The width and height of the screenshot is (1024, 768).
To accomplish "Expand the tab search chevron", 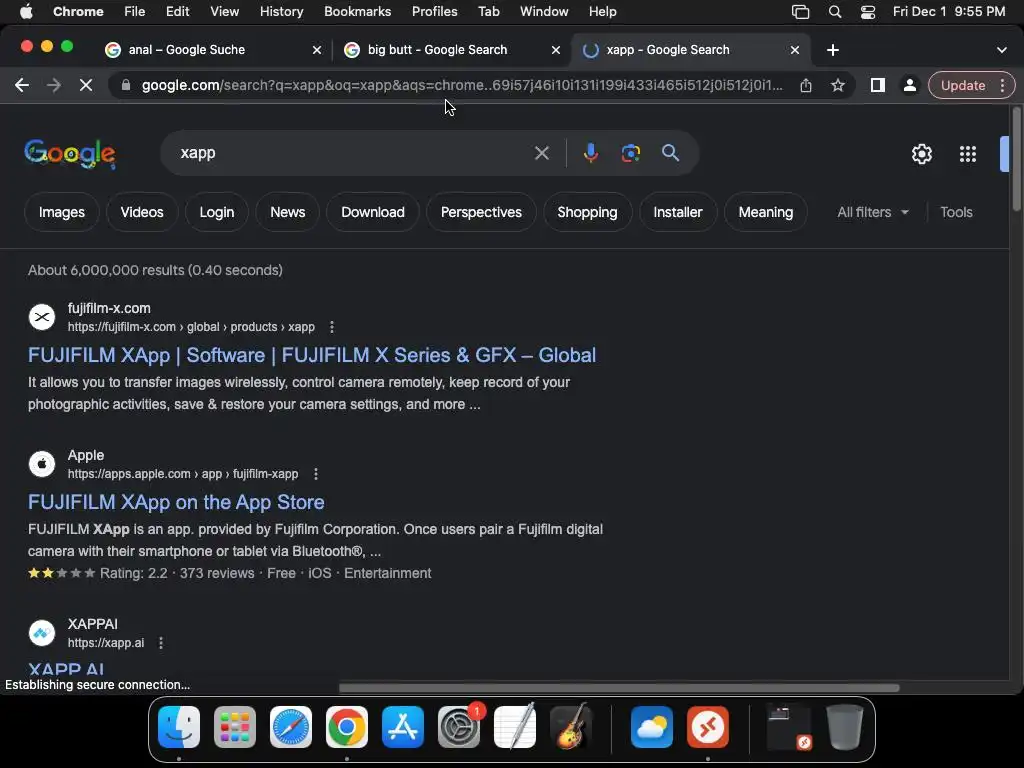I will pyautogui.click(x=1002, y=50).
